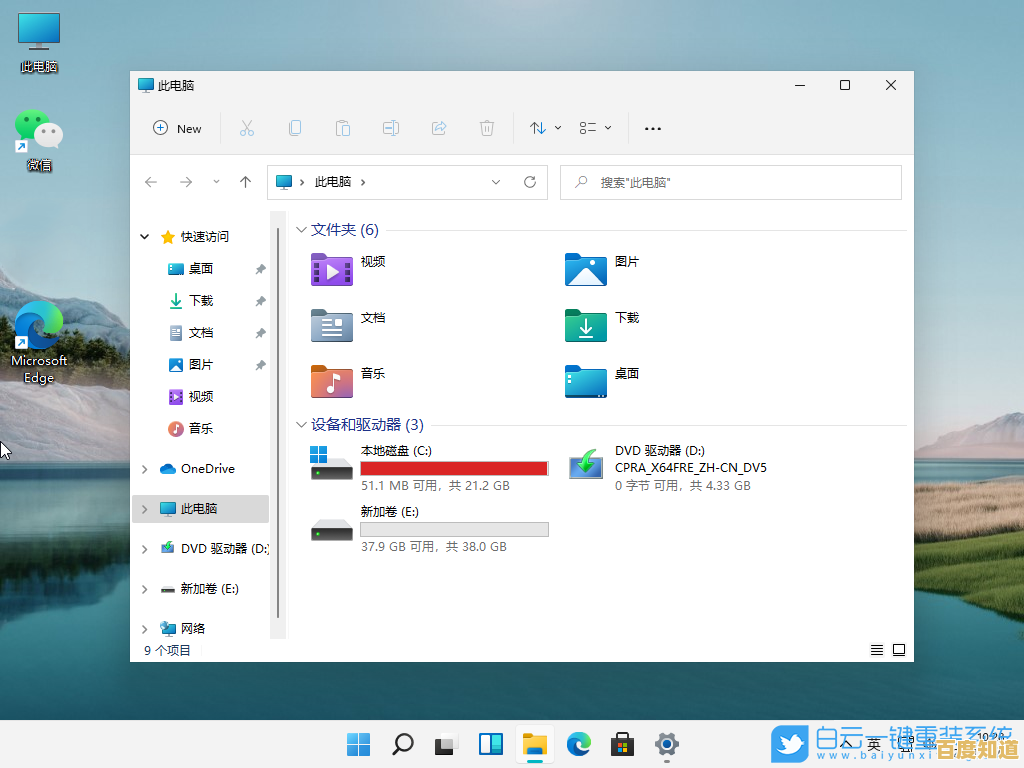1024x768 pixels.
Task: Unpin 下载 from Quick access
Action: pos(260,300)
